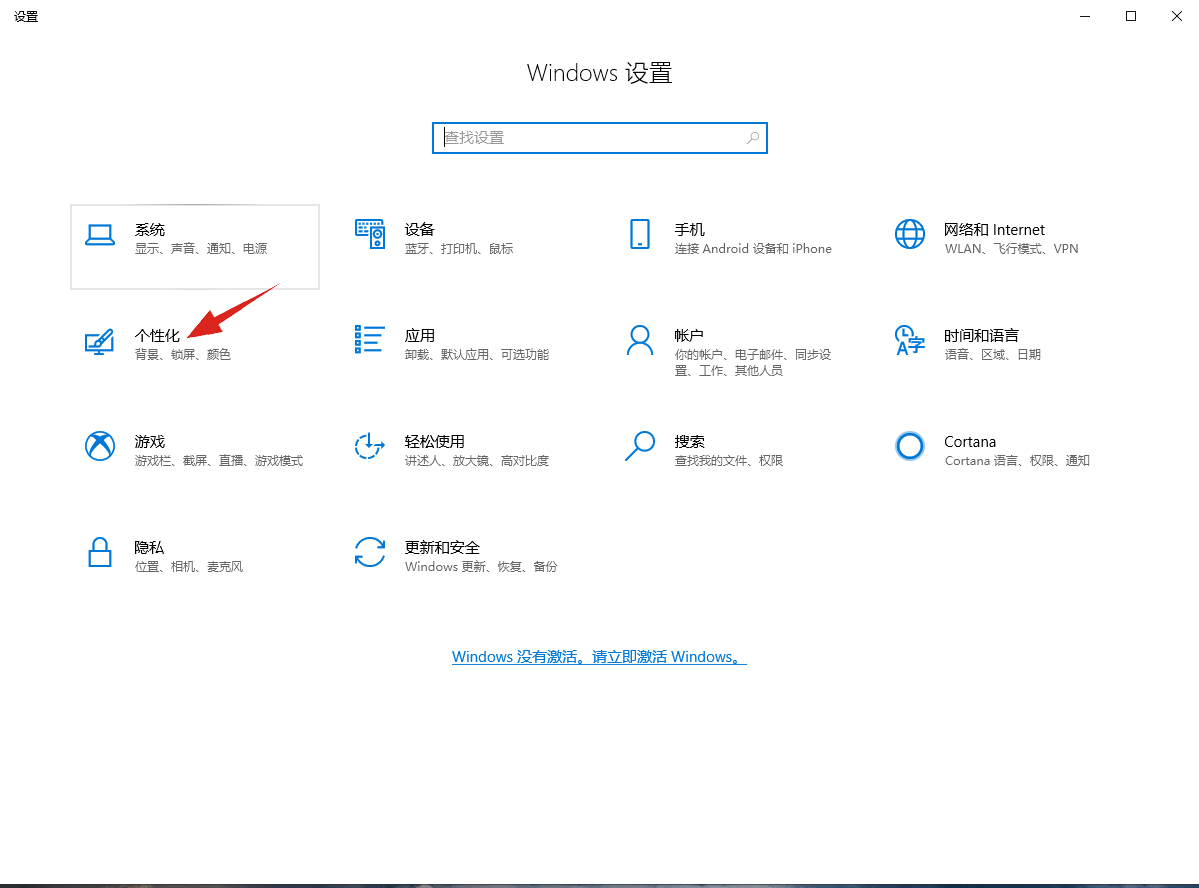Click the text 游戏栏、截屏、直播、游戏模式
Screen dimensions: 1199x888
(x=219, y=460)
